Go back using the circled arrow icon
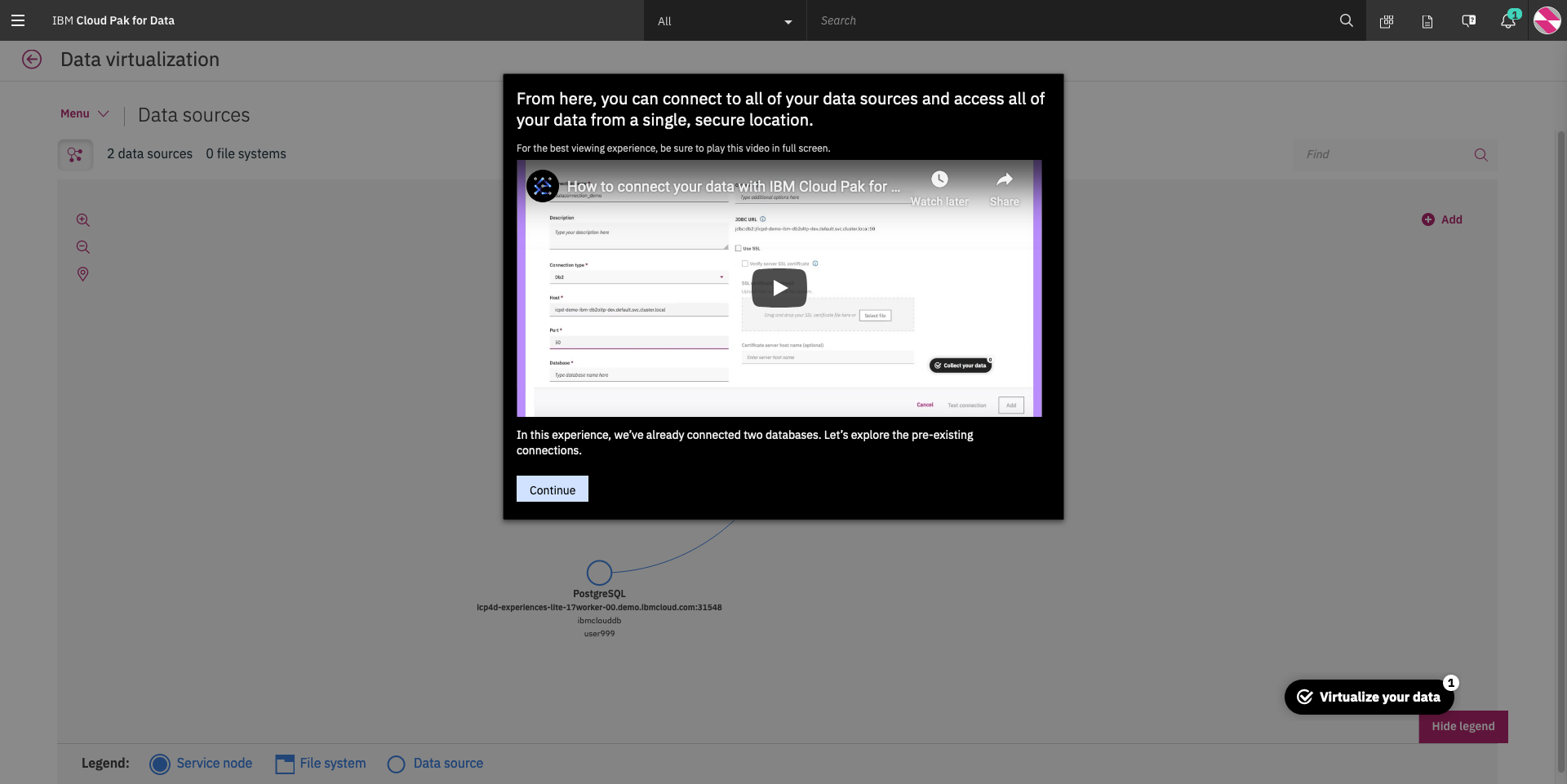 coord(32,59)
